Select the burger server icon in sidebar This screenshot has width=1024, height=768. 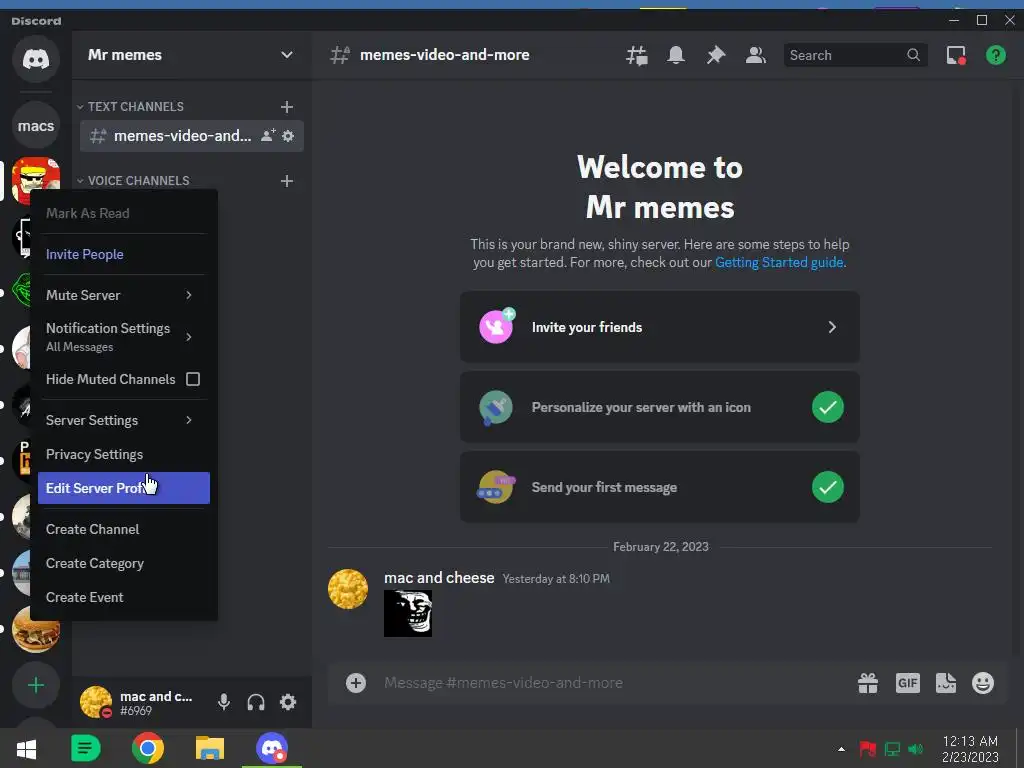click(x=36, y=629)
